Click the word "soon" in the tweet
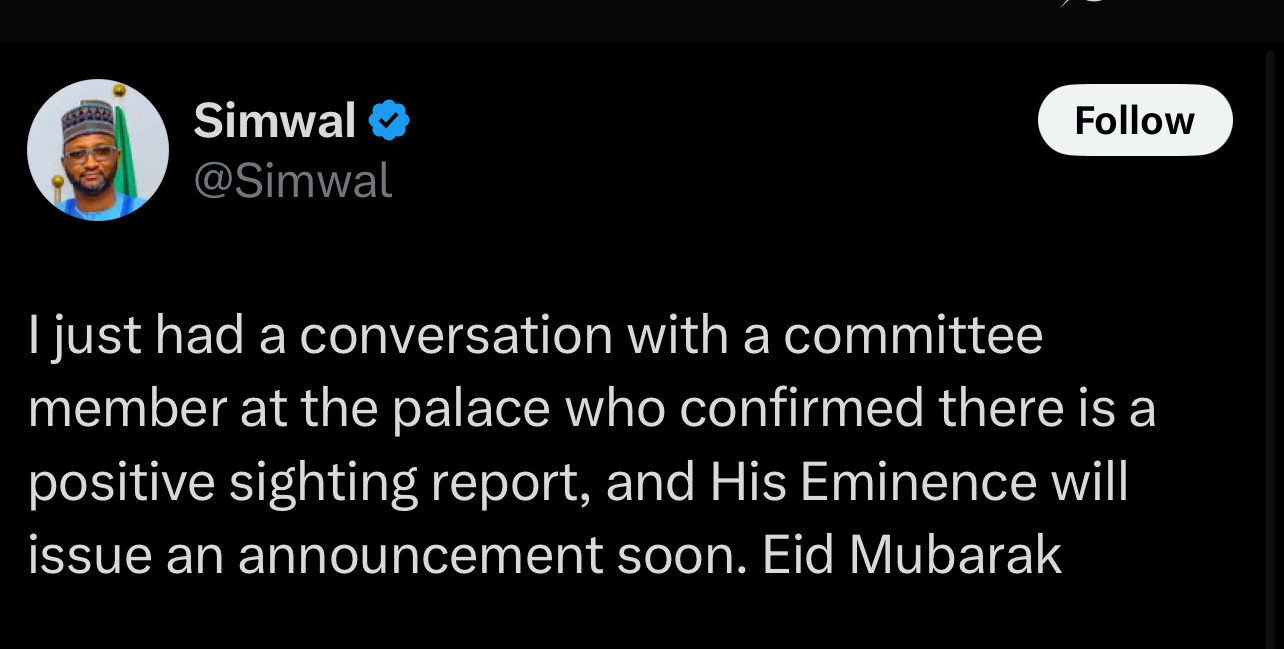 681,556
